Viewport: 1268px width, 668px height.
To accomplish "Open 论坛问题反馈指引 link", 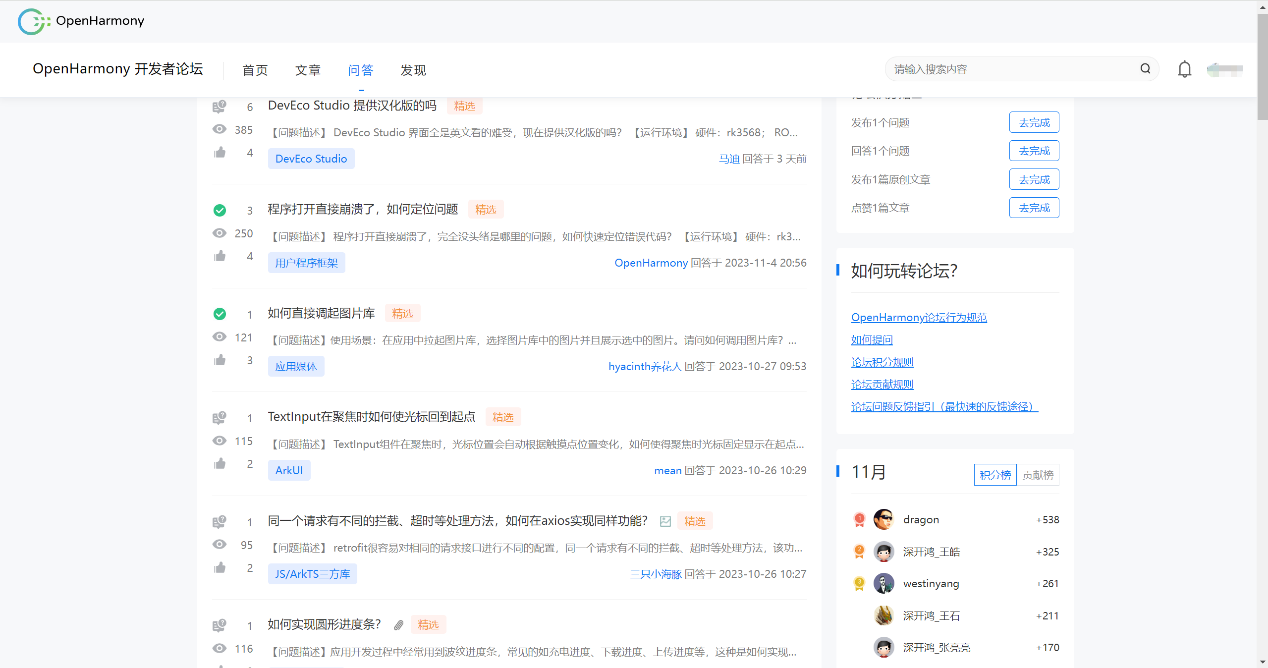I will [945, 406].
